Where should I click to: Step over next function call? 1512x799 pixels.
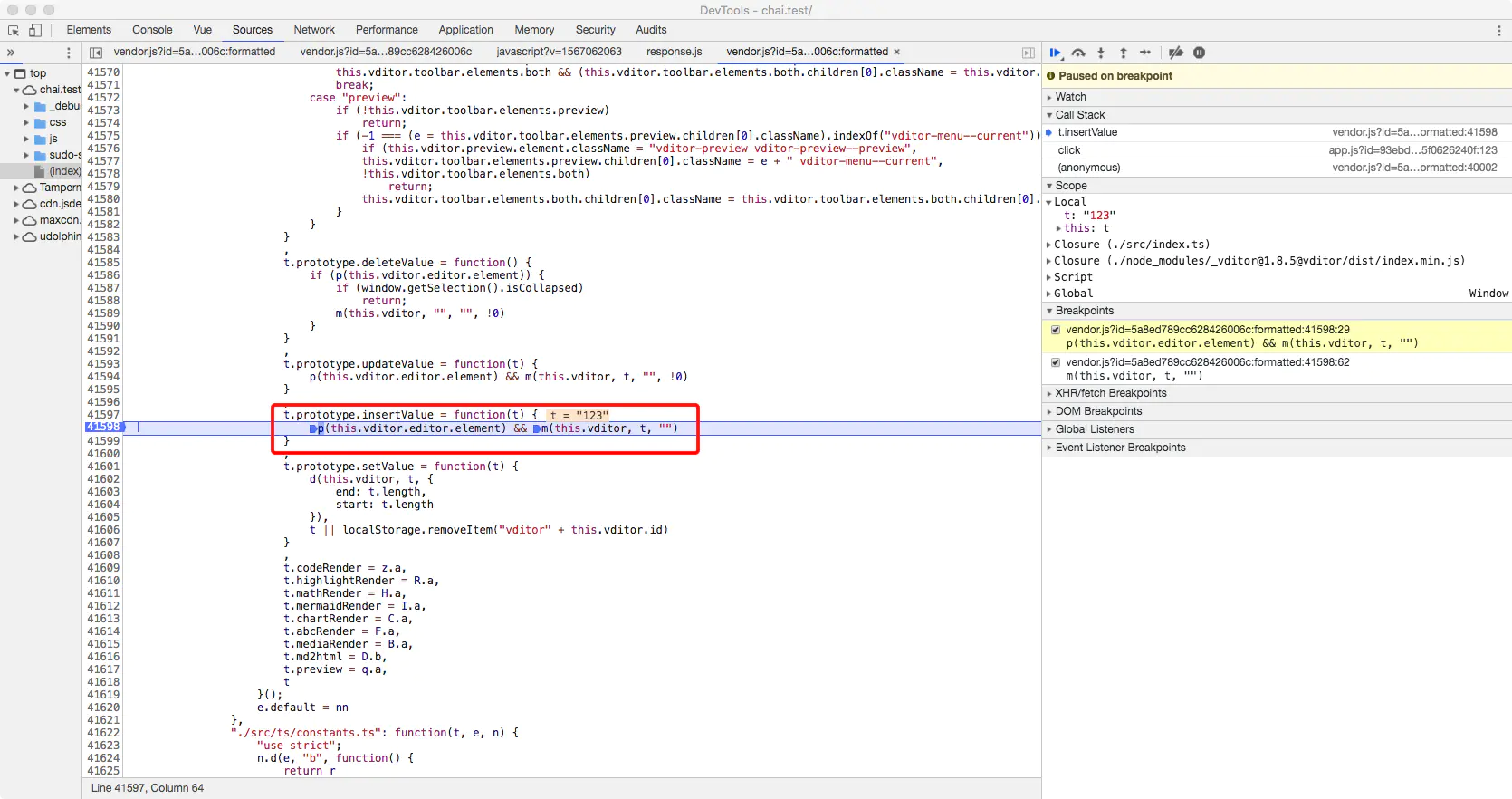click(1078, 53)
